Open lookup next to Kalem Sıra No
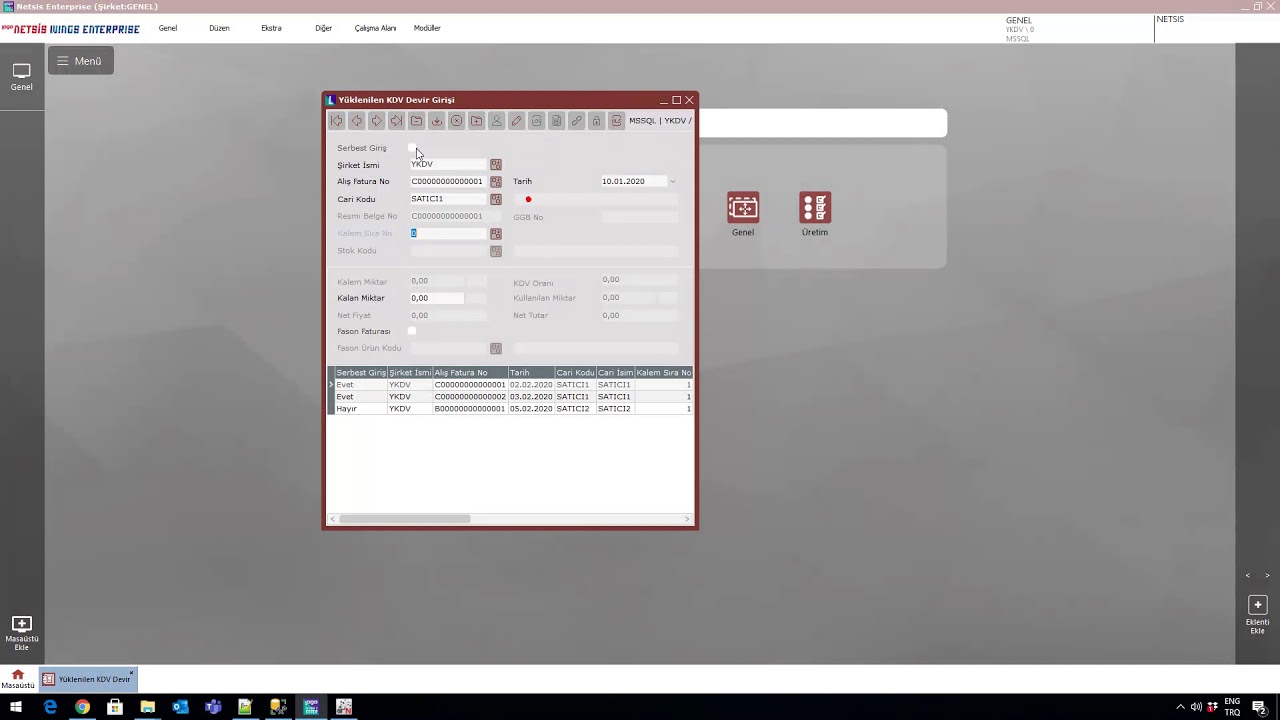The width and height of the screenshot is (1280, 720). click(x=496, y=234)
